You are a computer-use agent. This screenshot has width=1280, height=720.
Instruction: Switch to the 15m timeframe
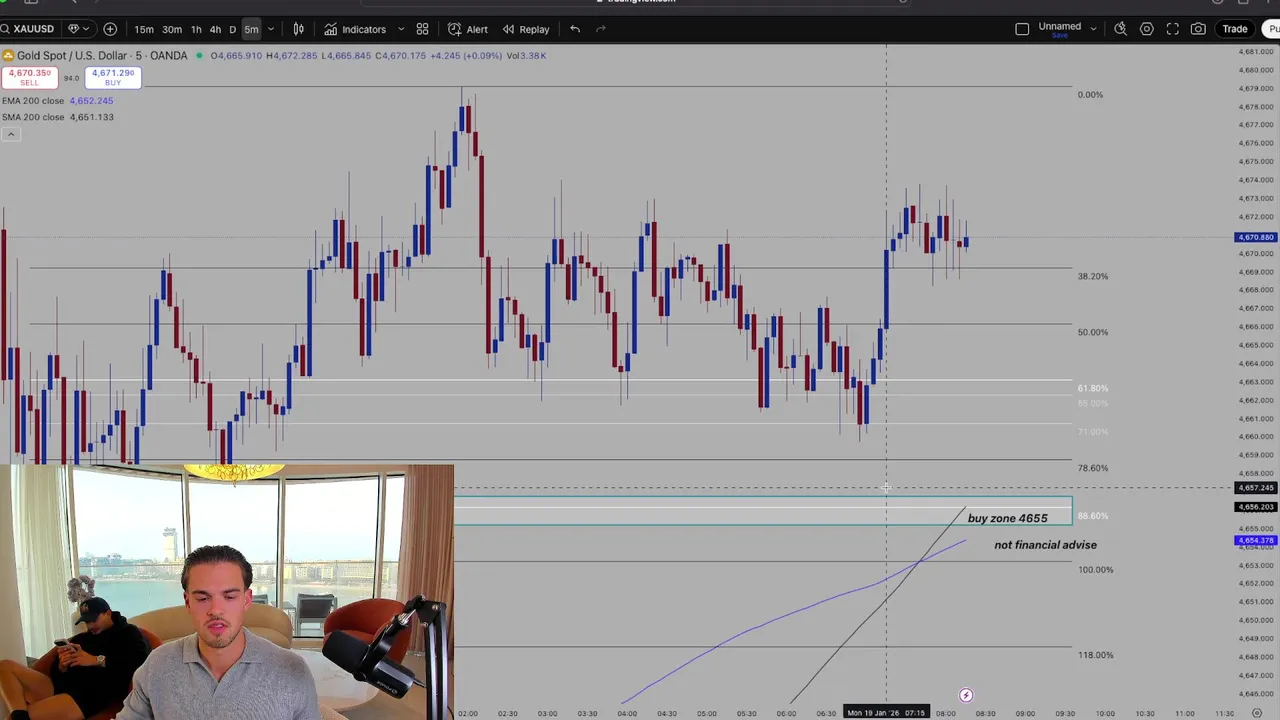[x=144, y=29]
